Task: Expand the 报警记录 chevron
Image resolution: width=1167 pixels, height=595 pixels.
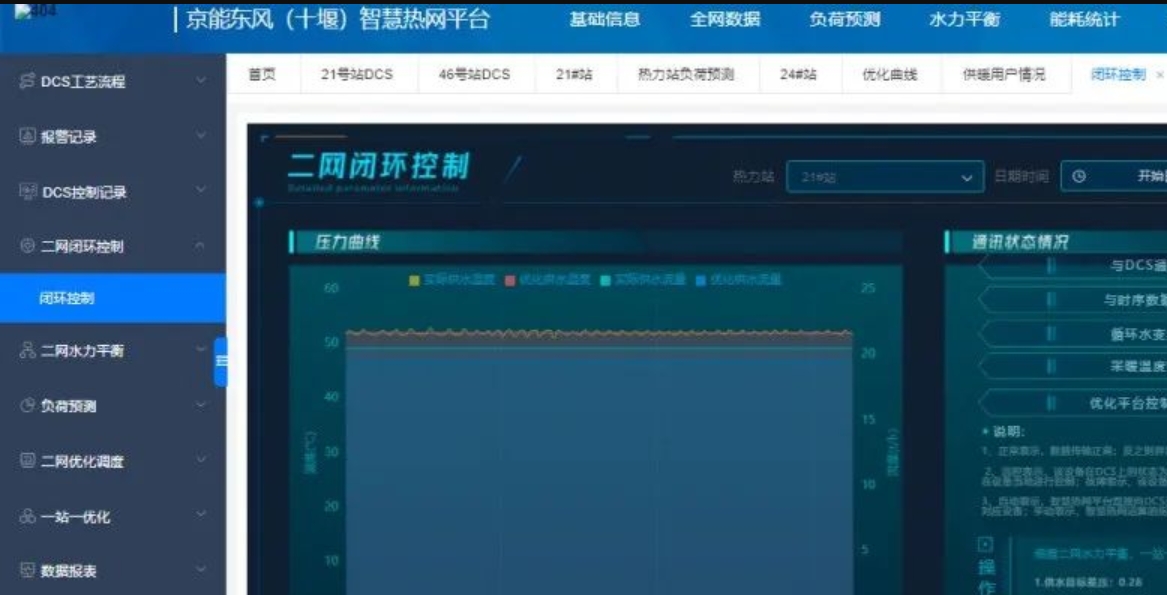Action: [200, 136]
